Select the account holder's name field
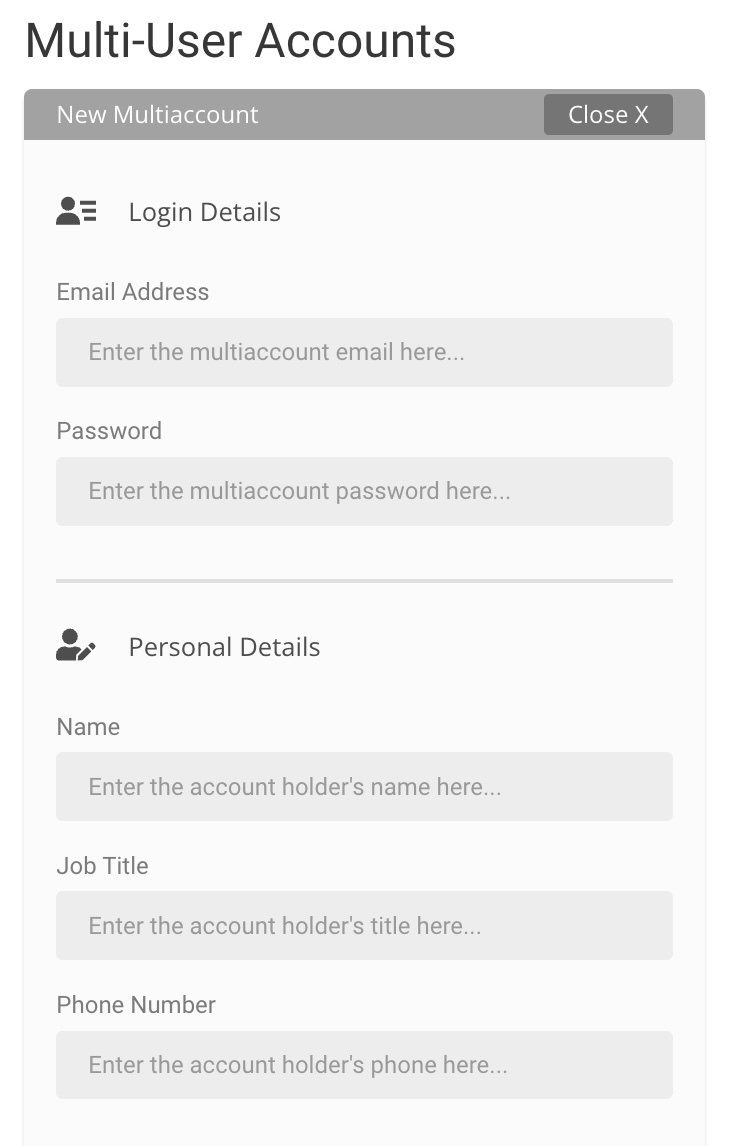The image size is (742, 1146). [364, 786]
